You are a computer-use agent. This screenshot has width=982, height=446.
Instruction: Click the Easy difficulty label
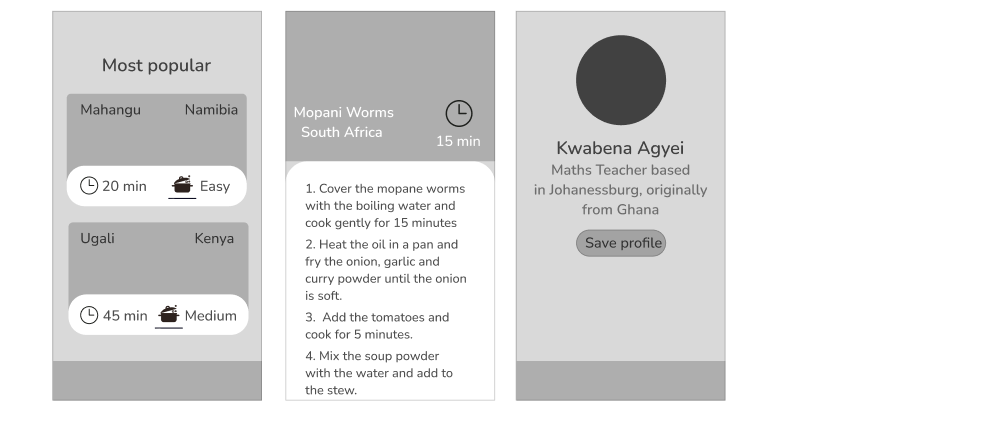(215, 186)
